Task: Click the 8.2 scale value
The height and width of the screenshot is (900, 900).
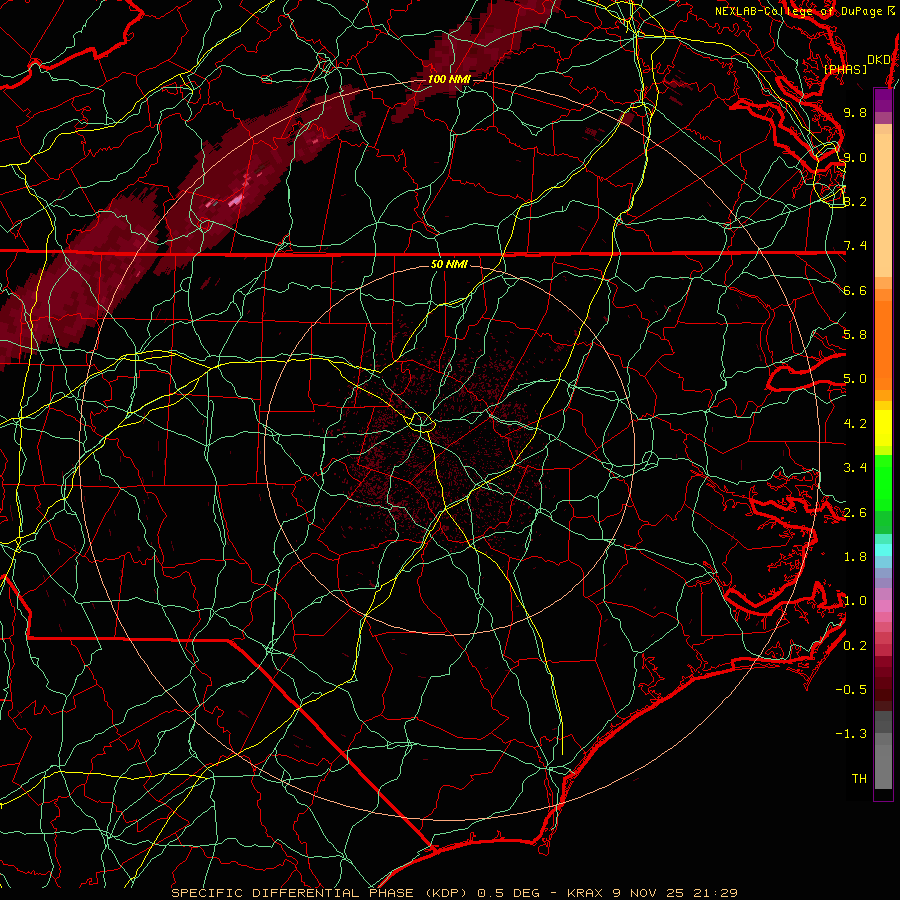Action: pyautogui.click(x=855, y=201)
